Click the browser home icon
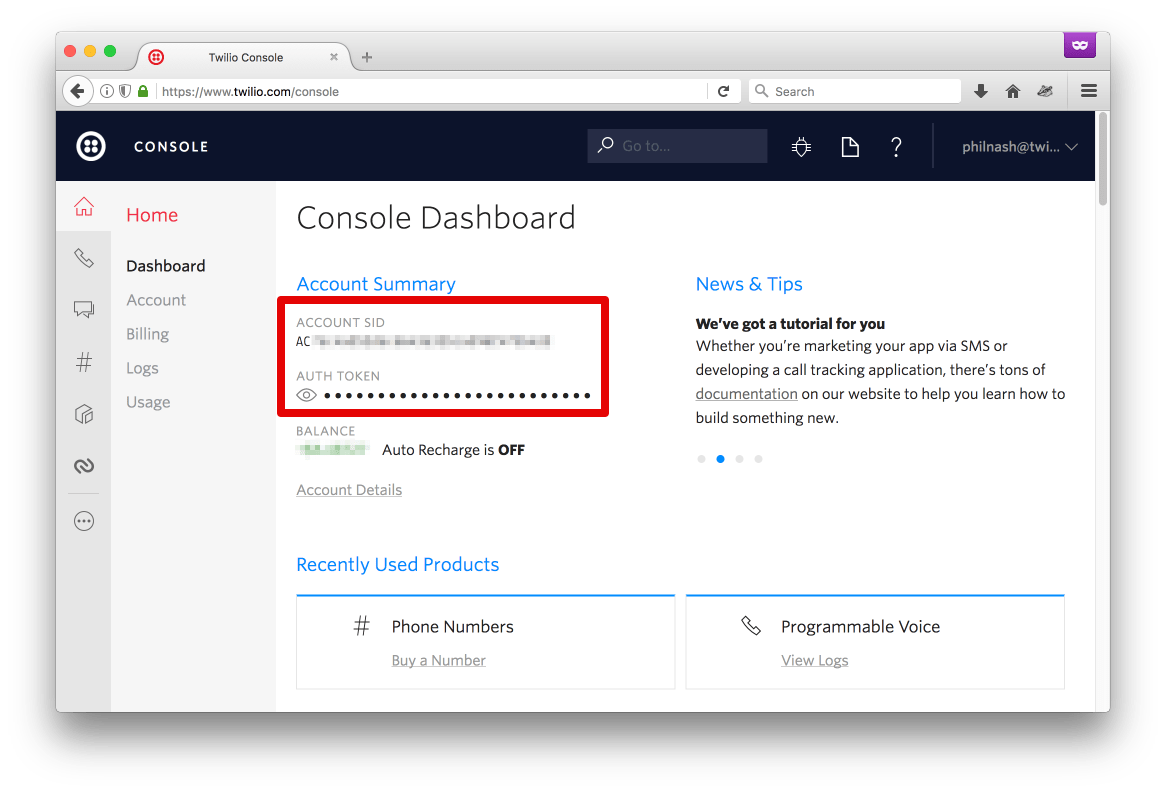1166x792 pixels. coord(1013,91)
